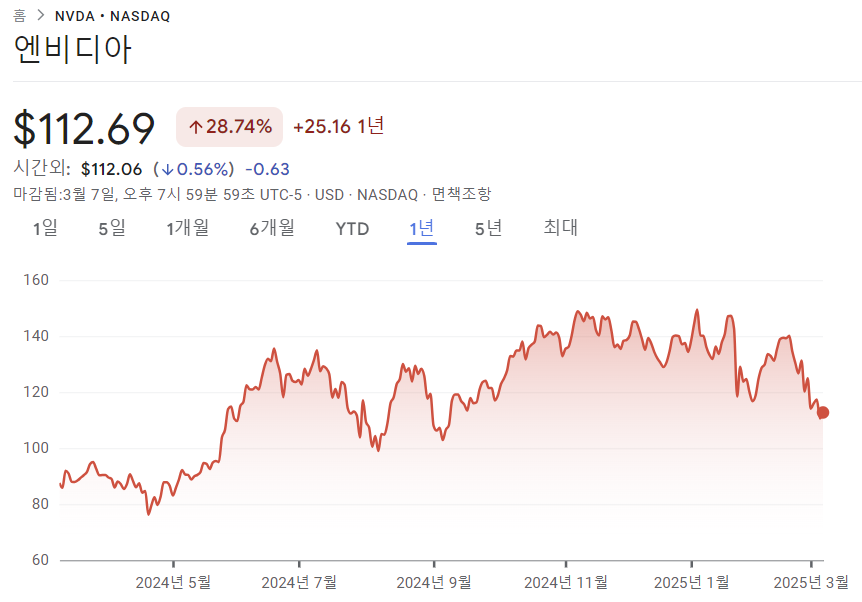Screen dimensions: 862x602
Task: Click the +25.16 1년 change text
Action: click(x=339, y=126)
